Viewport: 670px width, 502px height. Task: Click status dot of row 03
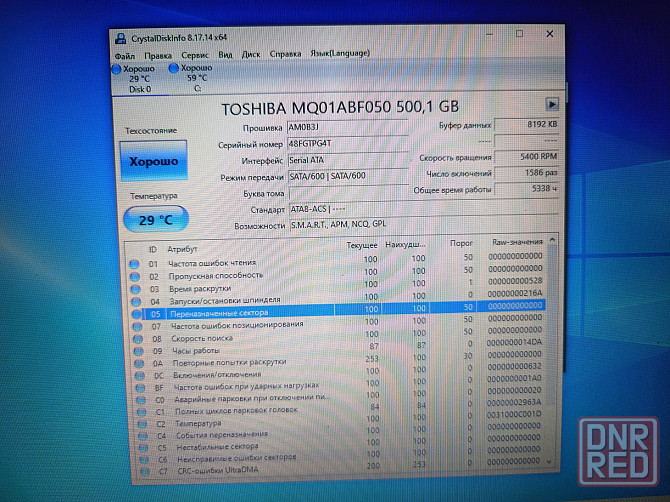(136, 289)
